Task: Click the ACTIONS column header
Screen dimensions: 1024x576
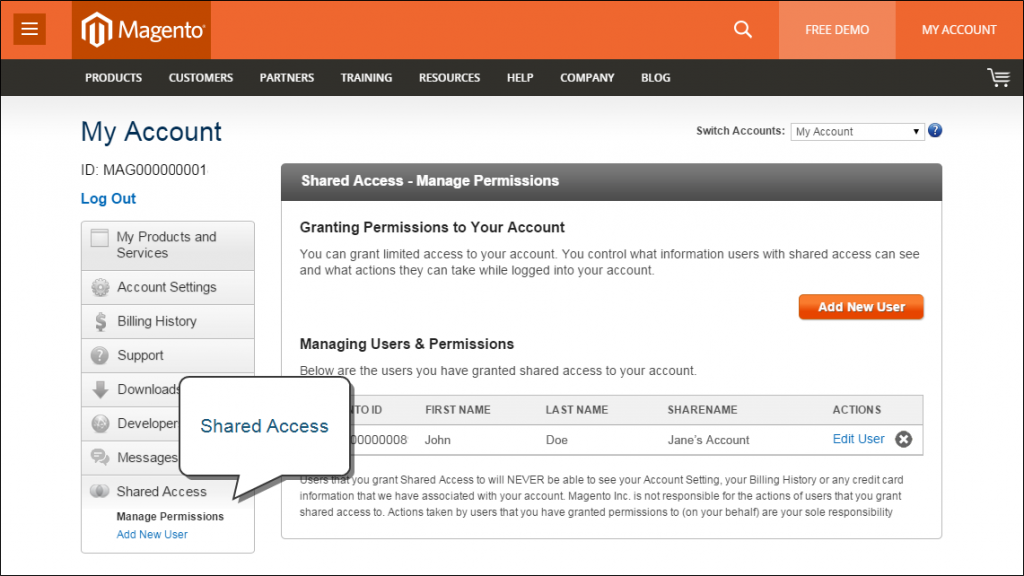Action: pyautogui.click(x=857, y=409)
